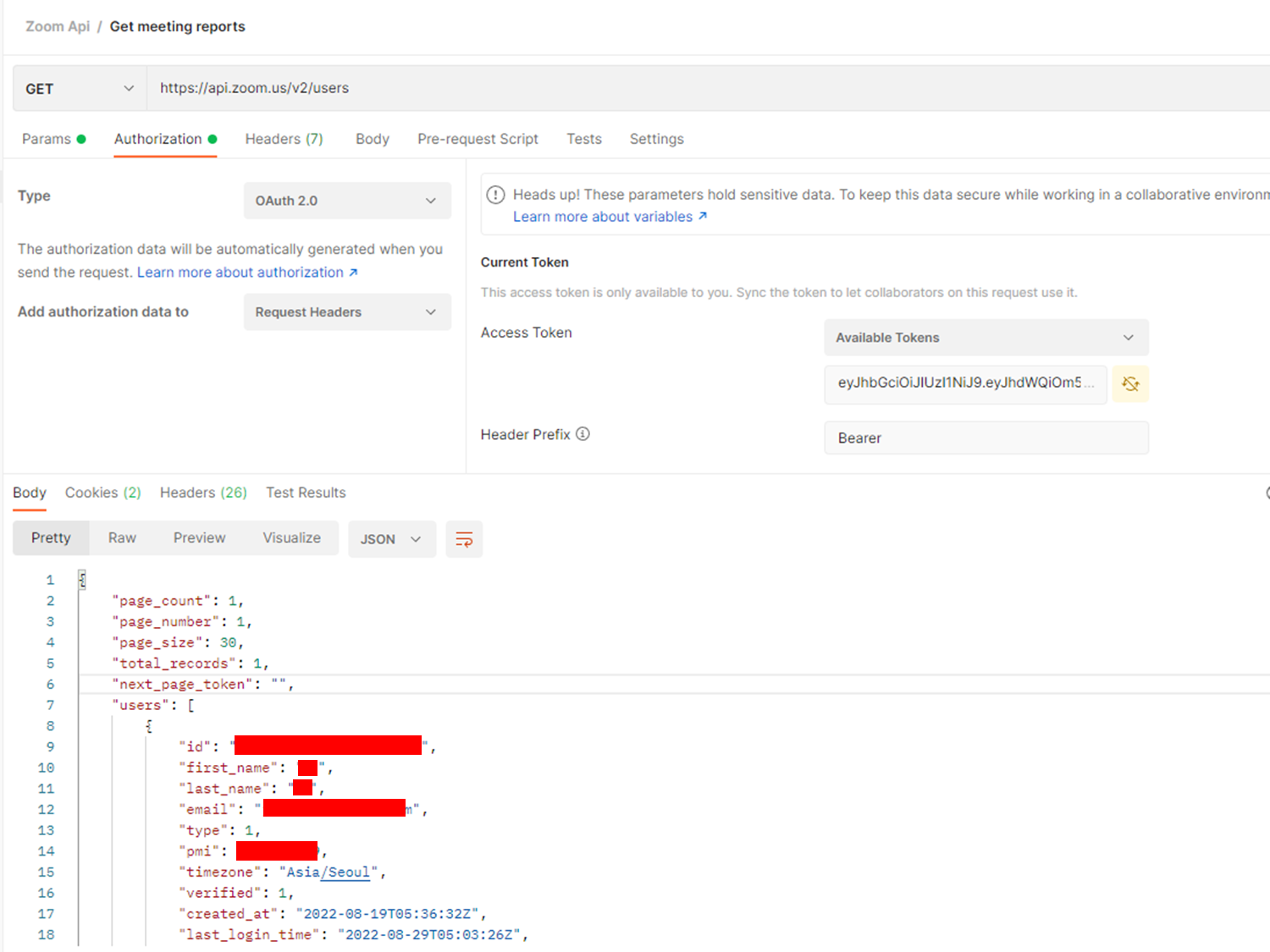Image resolution: width=1270 pixels, height=952 pixels.
Task: Click the "verified" line in response
Action: pyautogui.click(x=236, y=893)
